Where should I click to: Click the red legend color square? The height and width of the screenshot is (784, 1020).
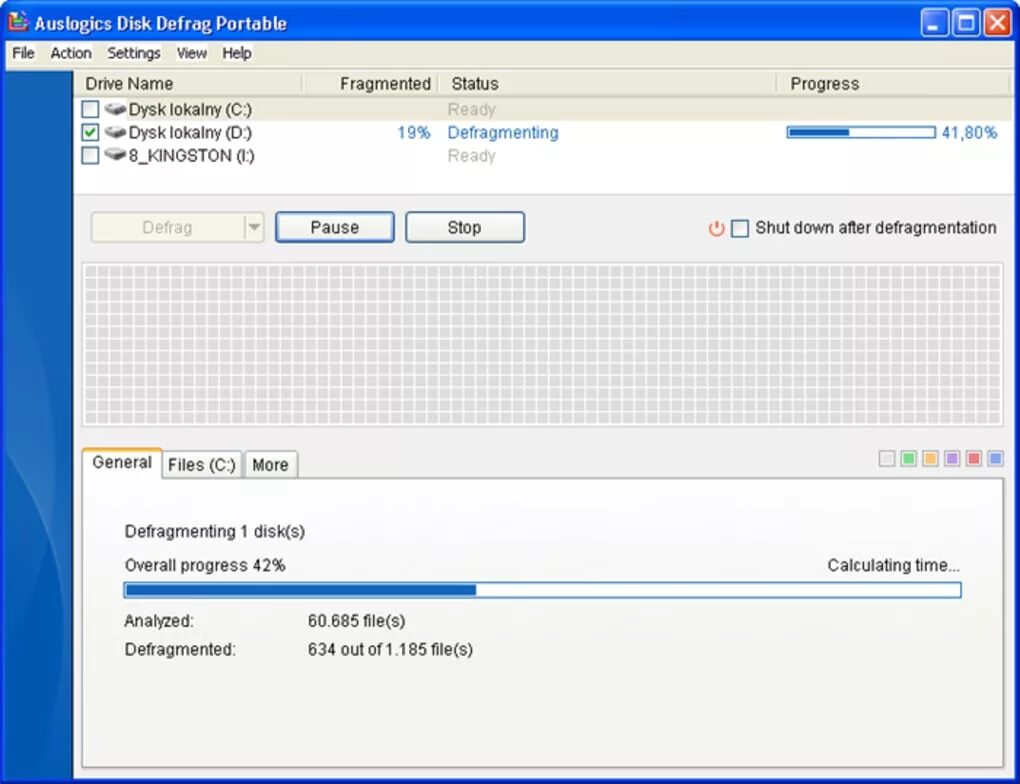[x=974, y=458]
